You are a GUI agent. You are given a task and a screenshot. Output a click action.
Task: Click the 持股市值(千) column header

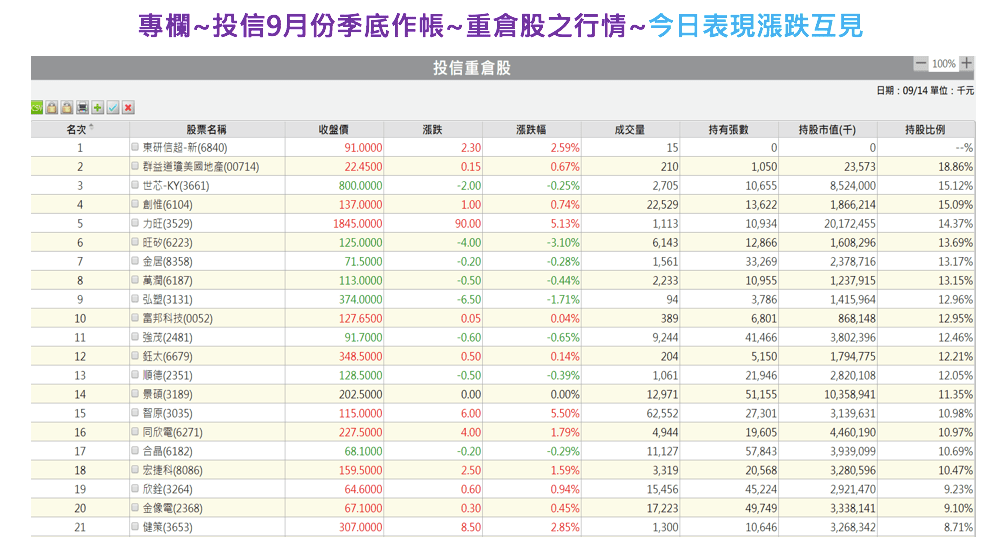tap(827, 129)
